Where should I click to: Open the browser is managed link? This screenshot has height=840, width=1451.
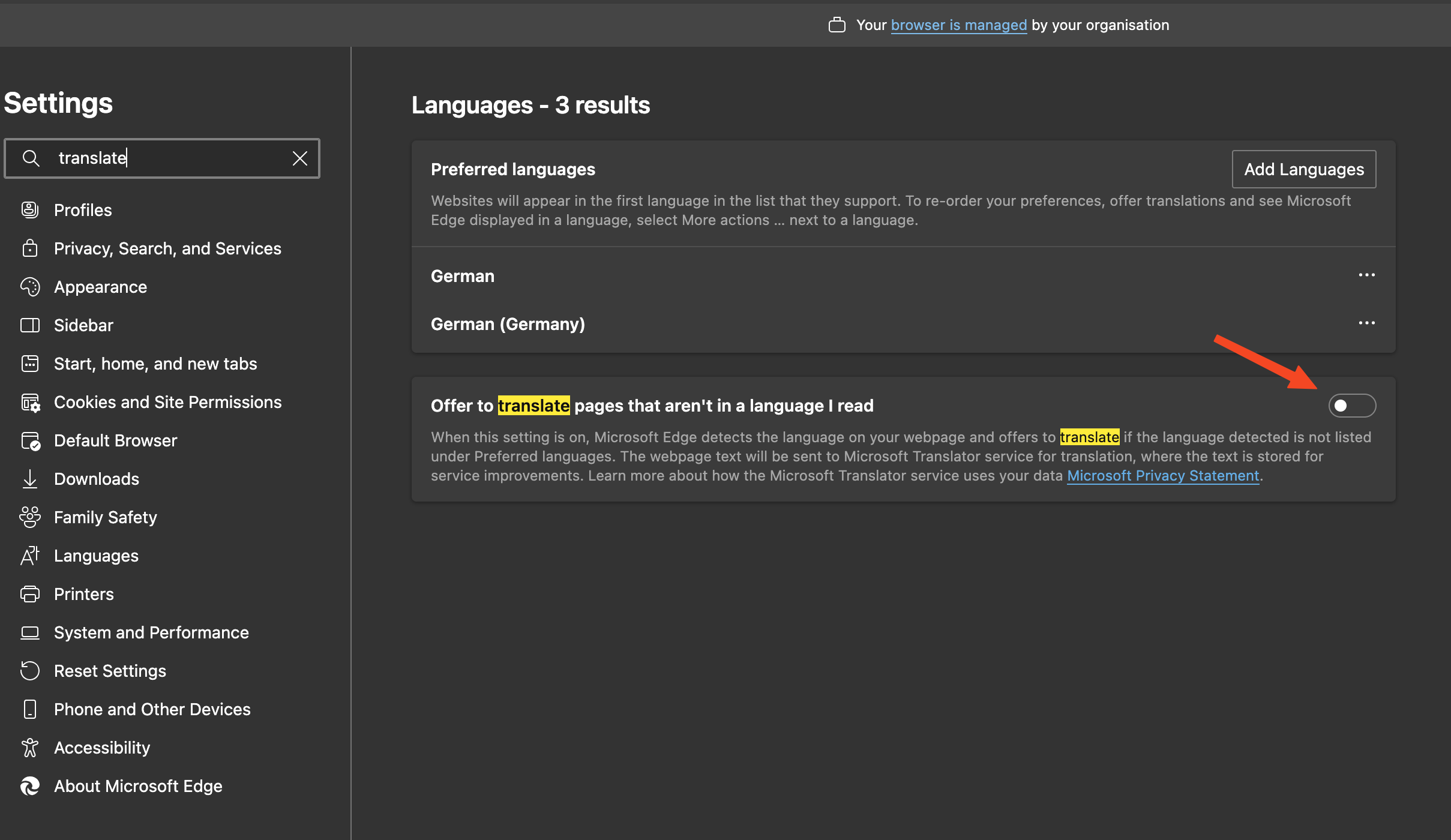[958, 25]
